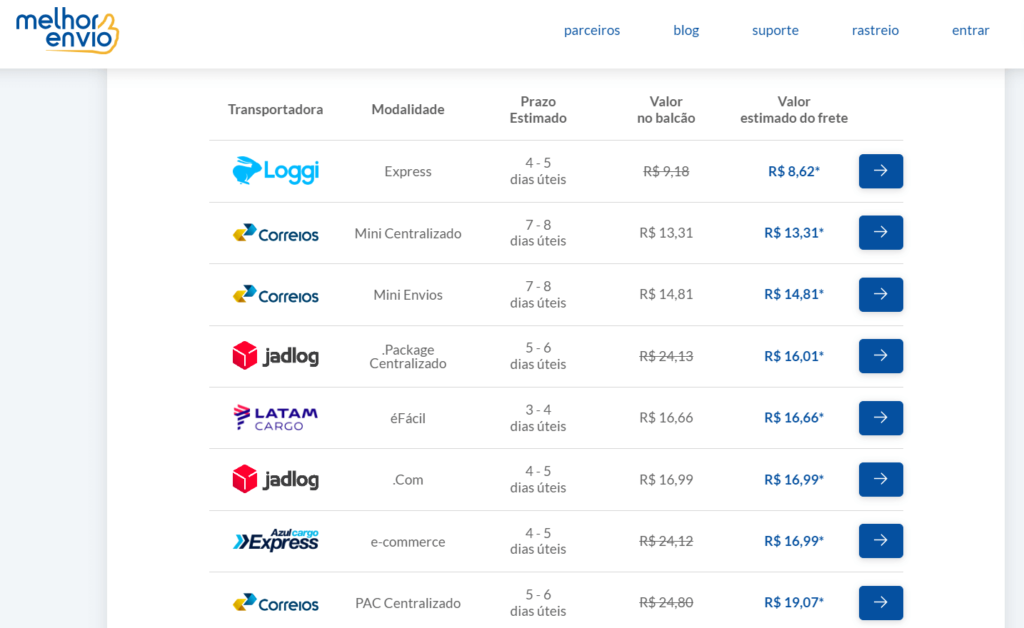Select the LATAM Cargo éFácil arrow button

tap(880, 418)
